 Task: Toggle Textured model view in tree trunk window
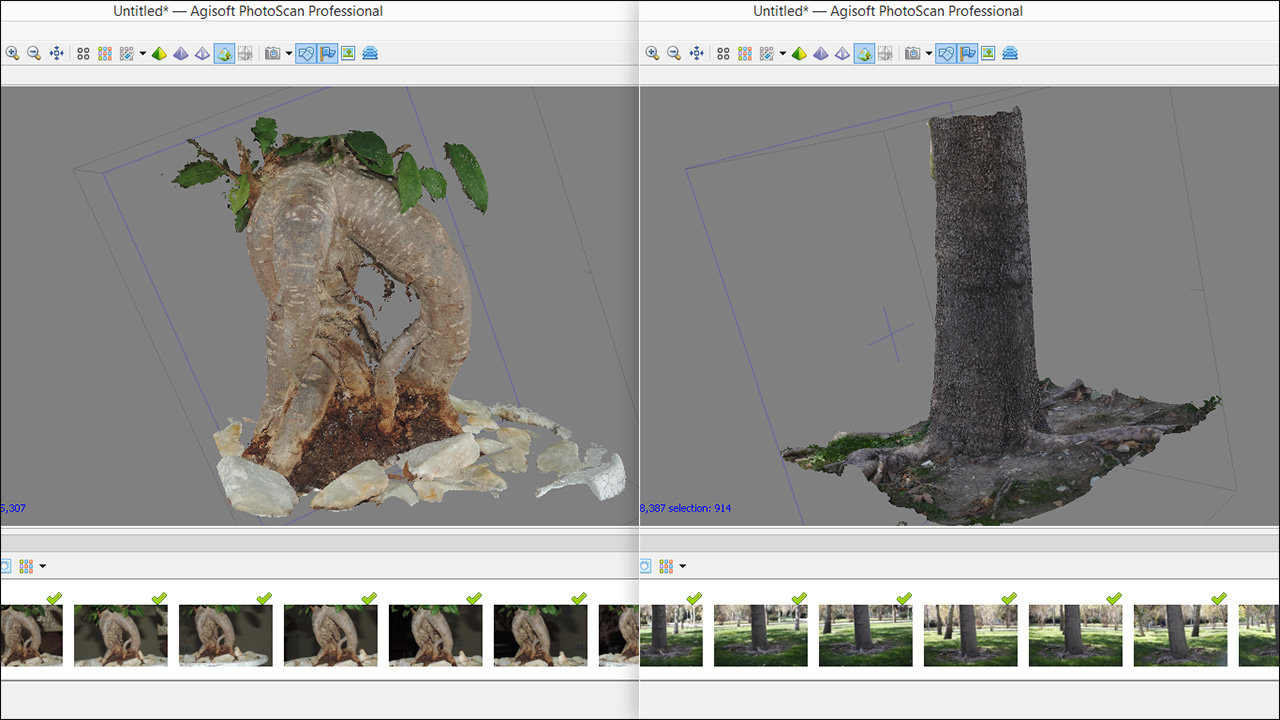[864, 54]
